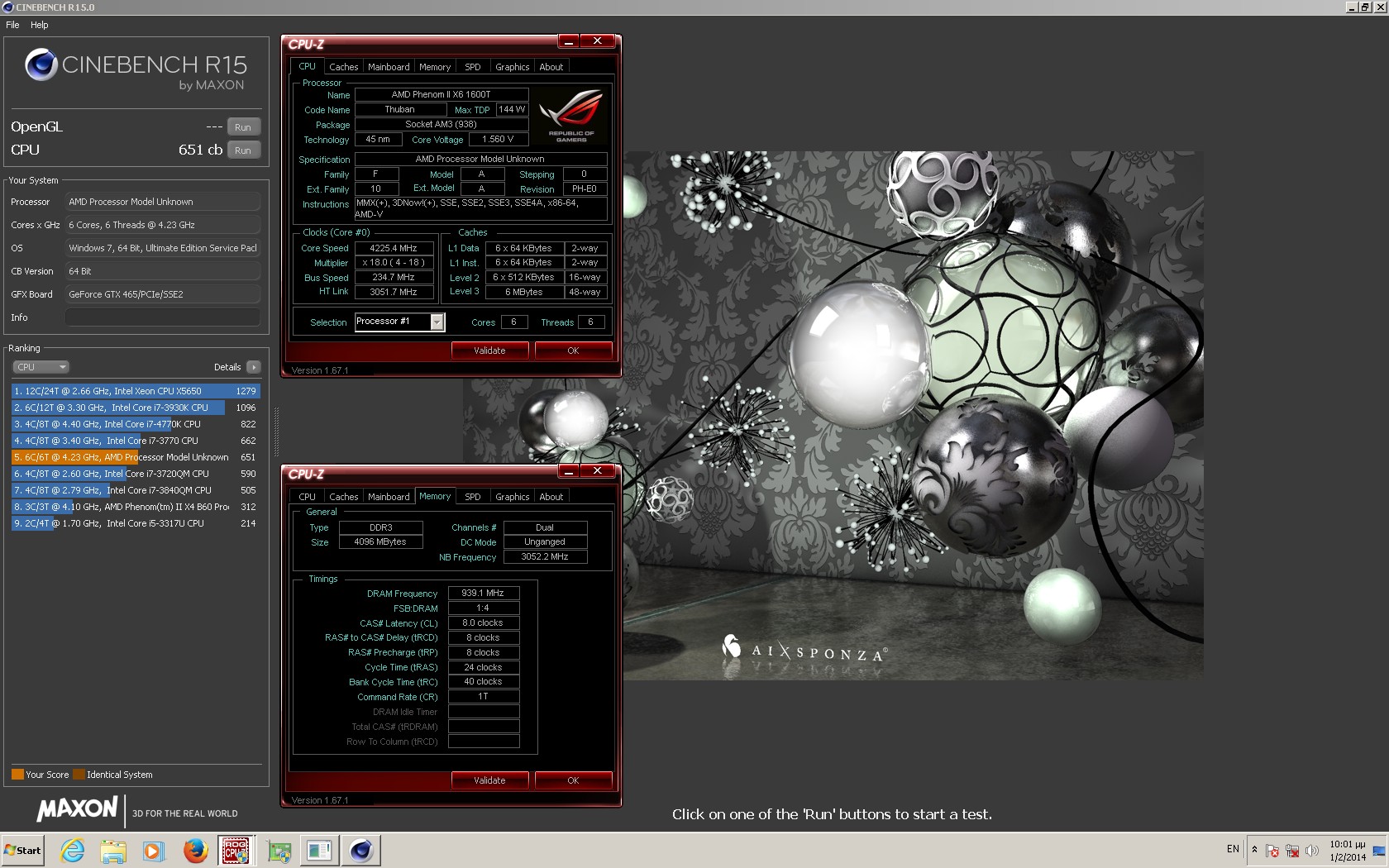Screen dimensions: 1389x868
Task: Click the Show Desktop icon by the clock
Action: click(1379, 851)
